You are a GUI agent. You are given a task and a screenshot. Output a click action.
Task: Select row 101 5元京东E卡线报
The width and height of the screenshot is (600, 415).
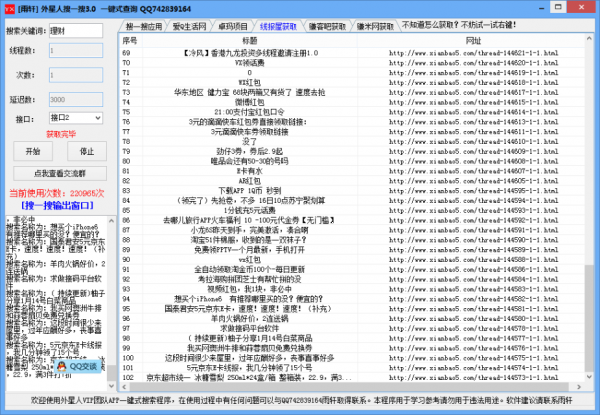click(x=352, y=368)
